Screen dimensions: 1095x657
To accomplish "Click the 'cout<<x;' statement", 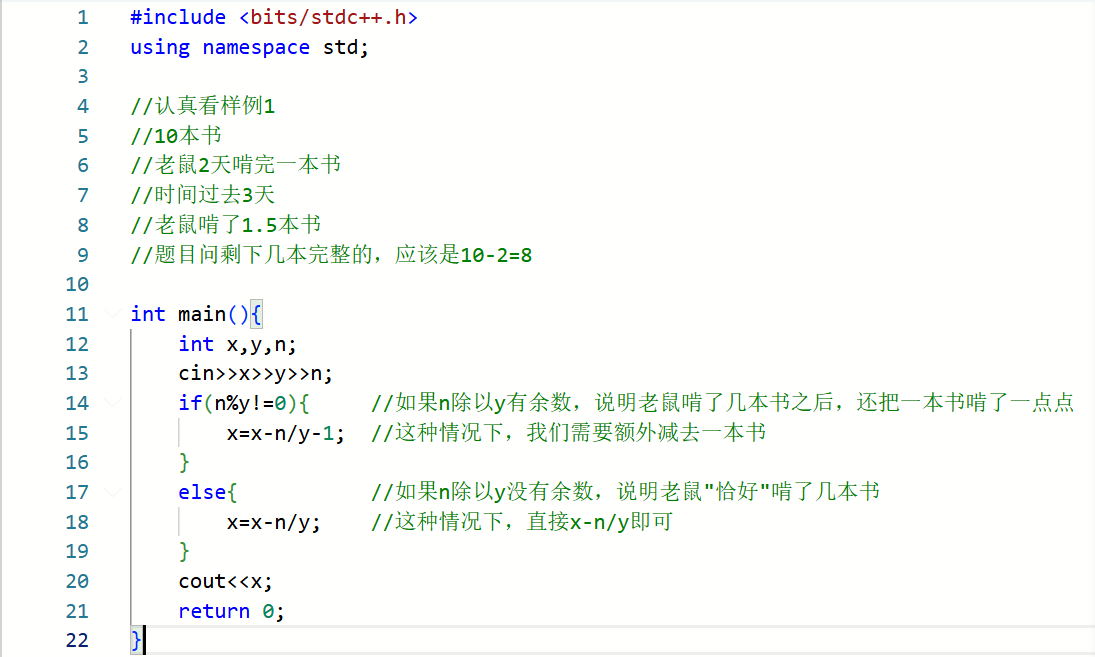I will point(225,581).
